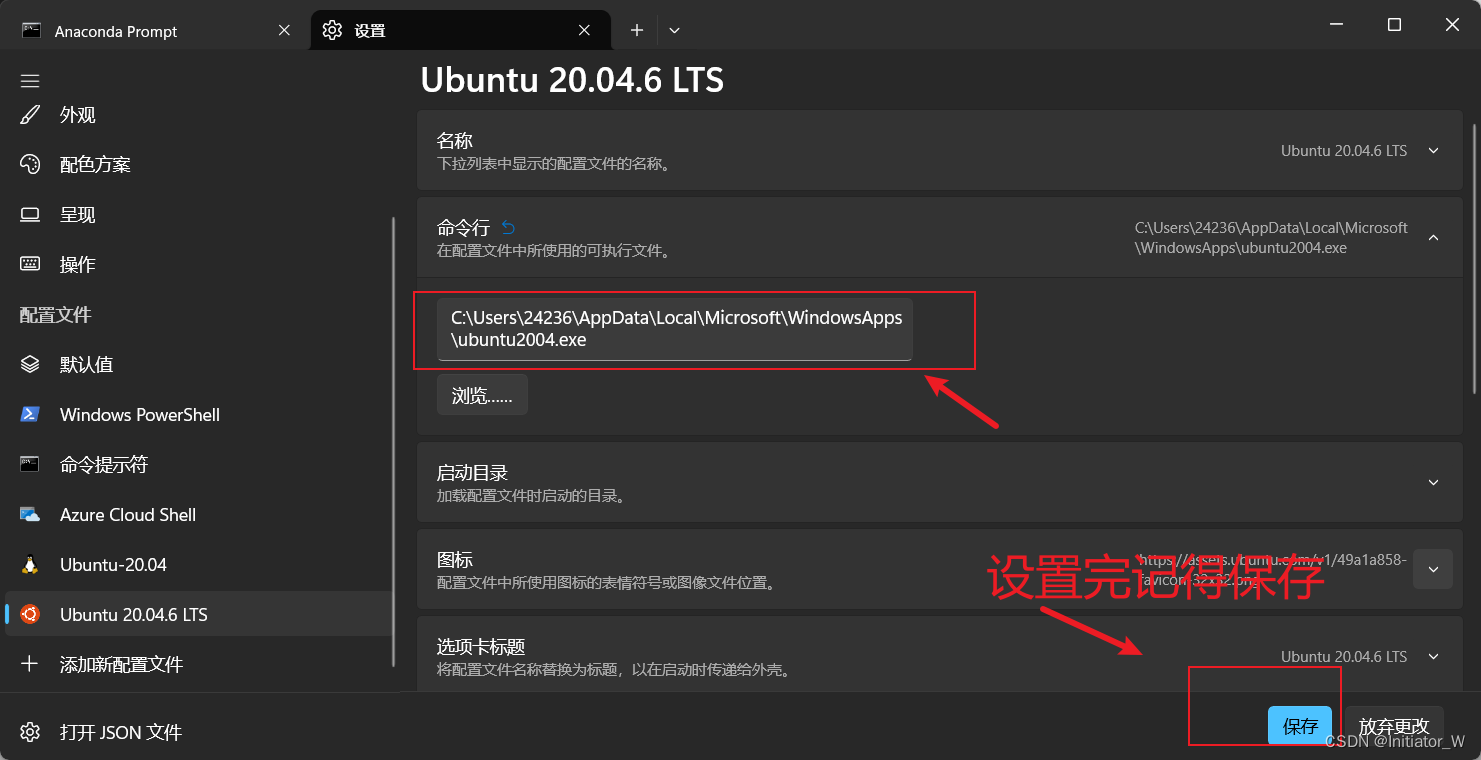Click the Defaults layers icon
This screenshot has width=1481, height=760.
pos(30,364)
